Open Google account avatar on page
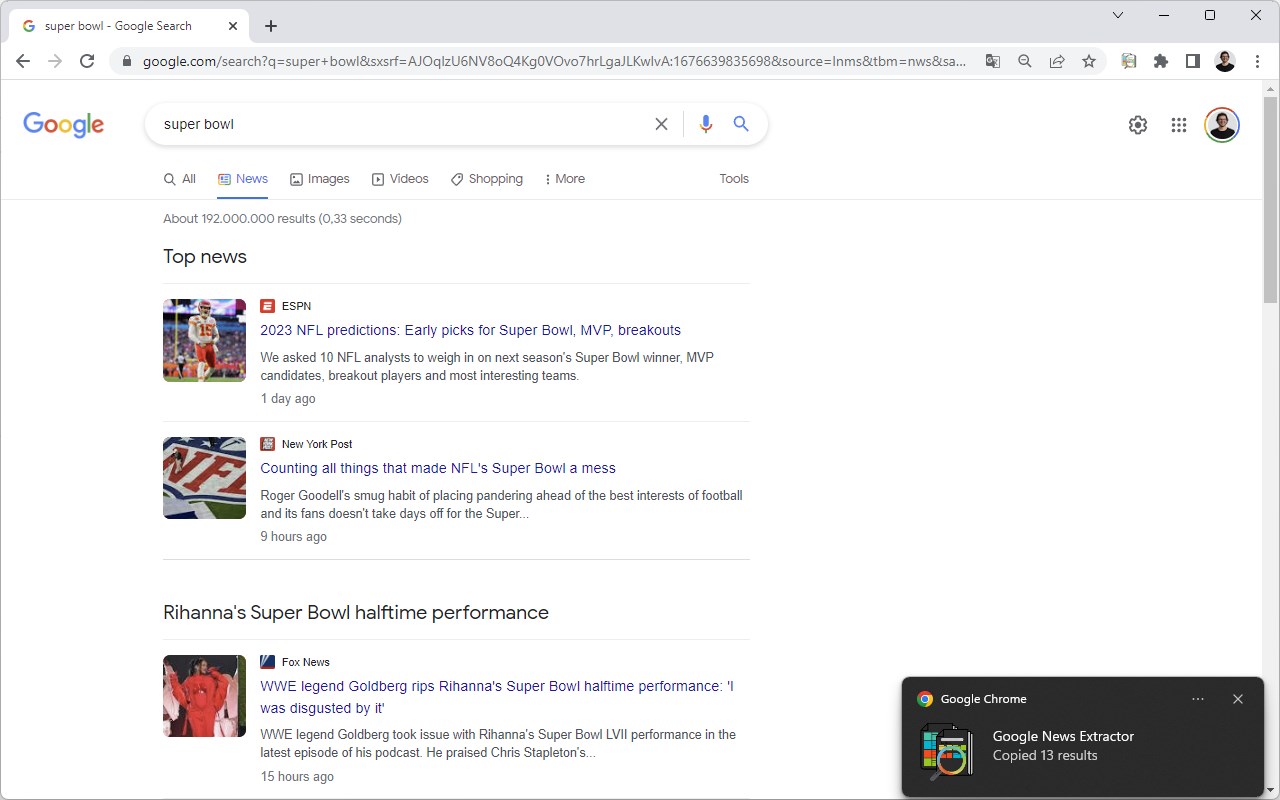Screen dimensions: 1280x800 1222,125
